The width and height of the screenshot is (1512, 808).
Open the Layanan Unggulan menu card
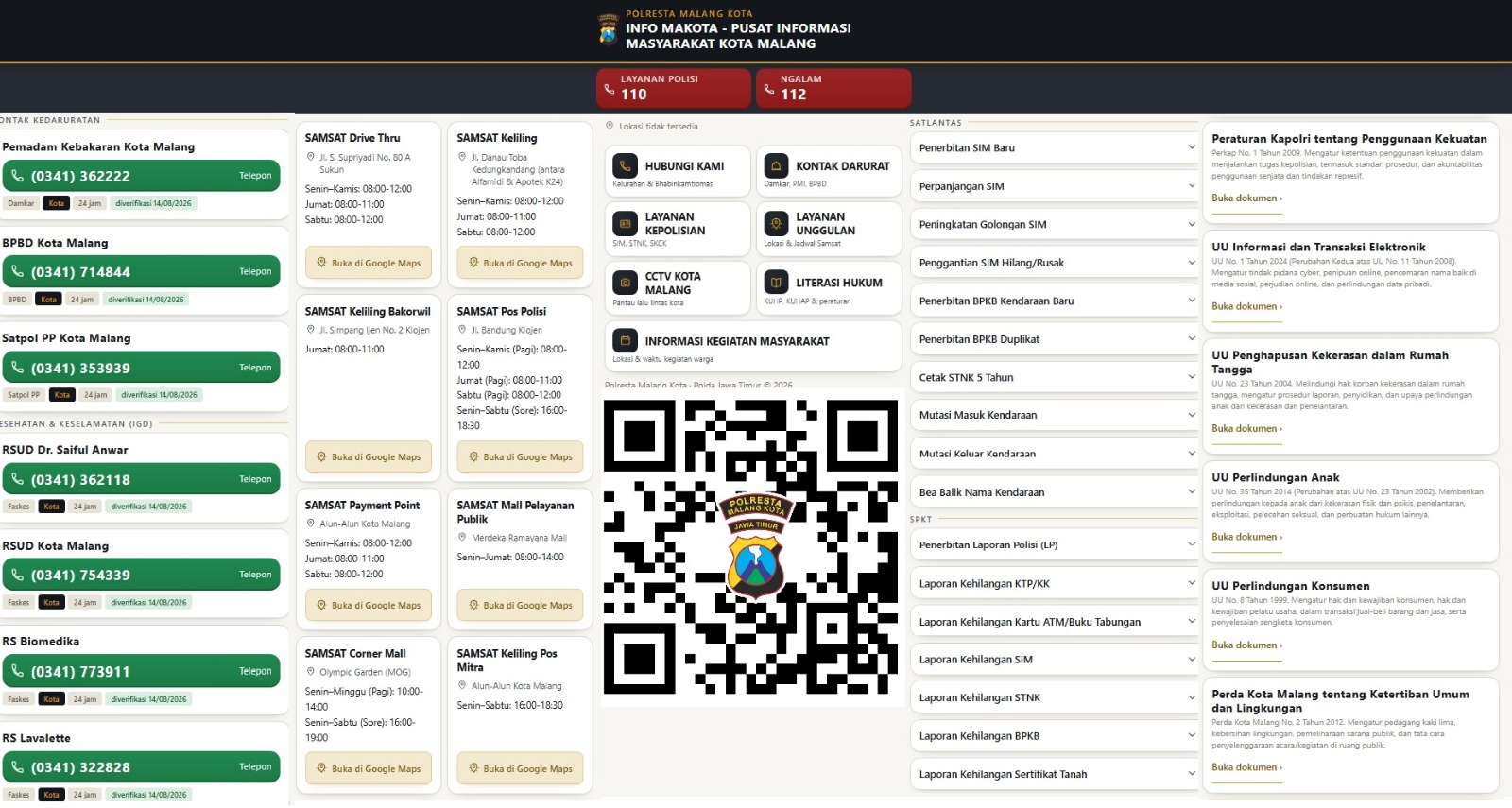pos(829,229)
